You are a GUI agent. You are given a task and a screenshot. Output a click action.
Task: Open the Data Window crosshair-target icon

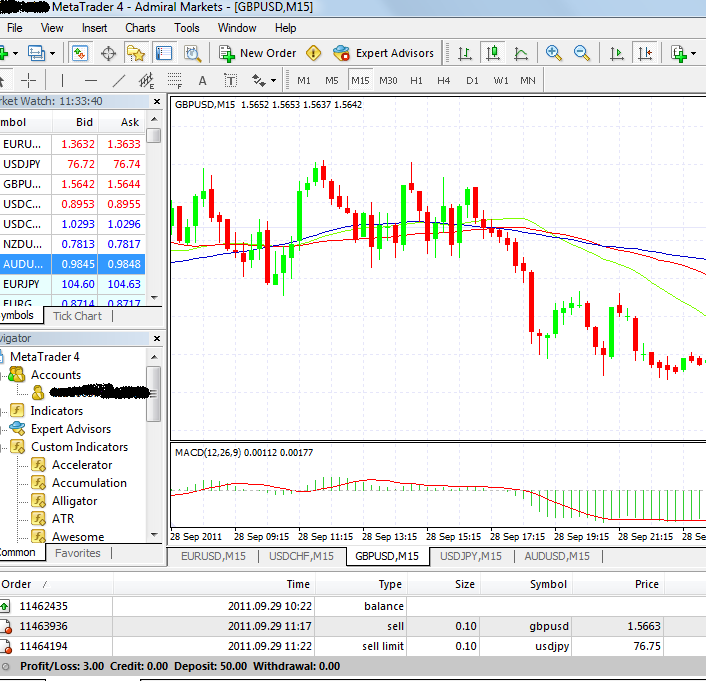pos(108,53)
